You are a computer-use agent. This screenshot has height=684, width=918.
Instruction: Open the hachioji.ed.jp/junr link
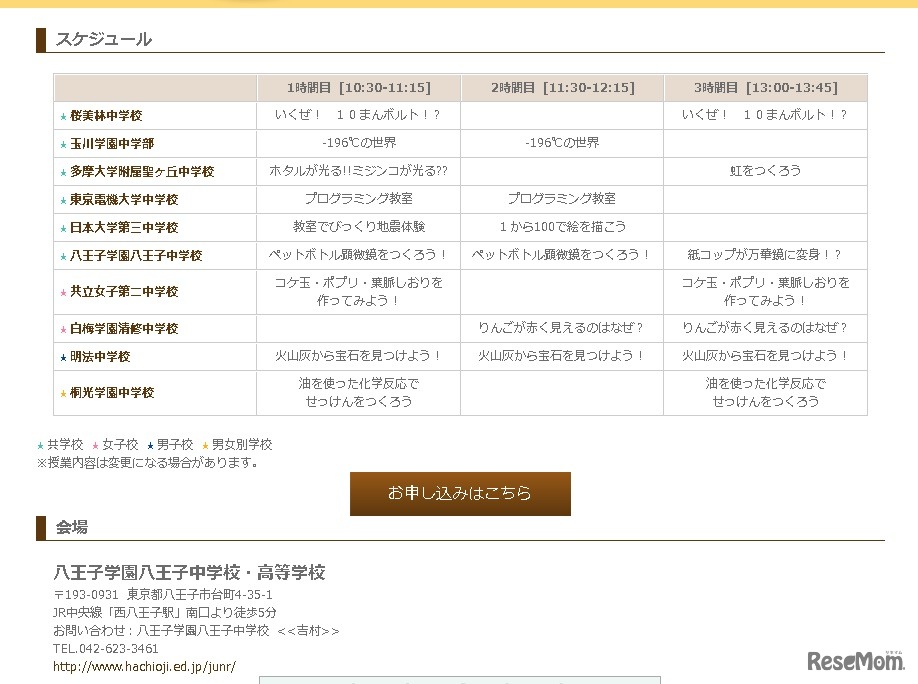144,666
